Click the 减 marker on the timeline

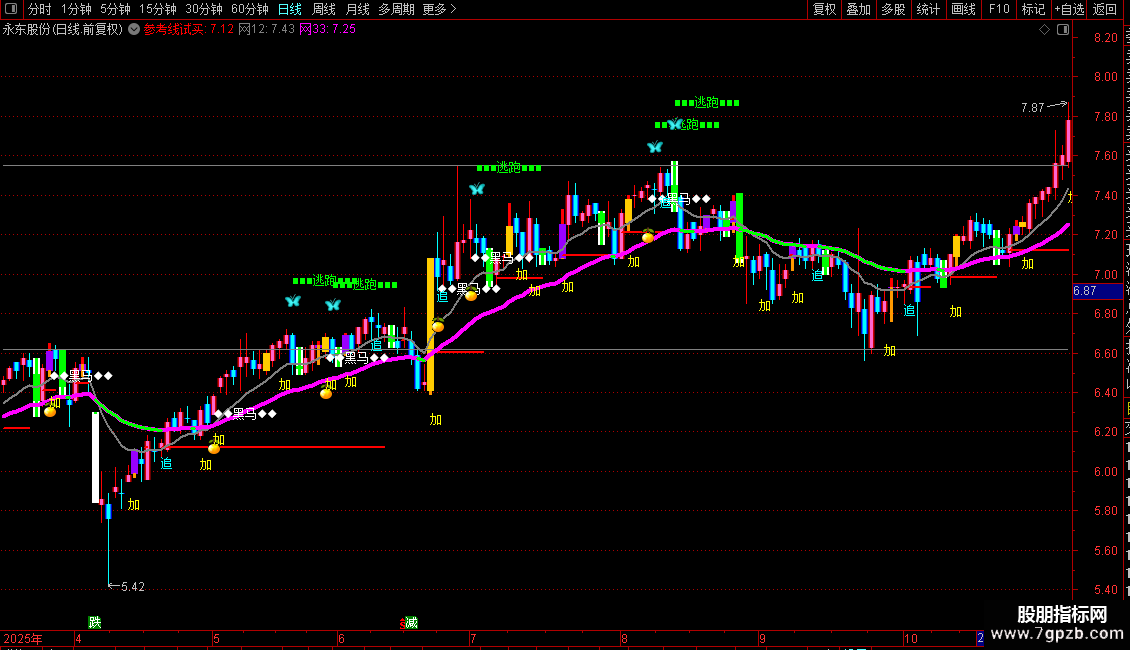click(x=411, y=622)
